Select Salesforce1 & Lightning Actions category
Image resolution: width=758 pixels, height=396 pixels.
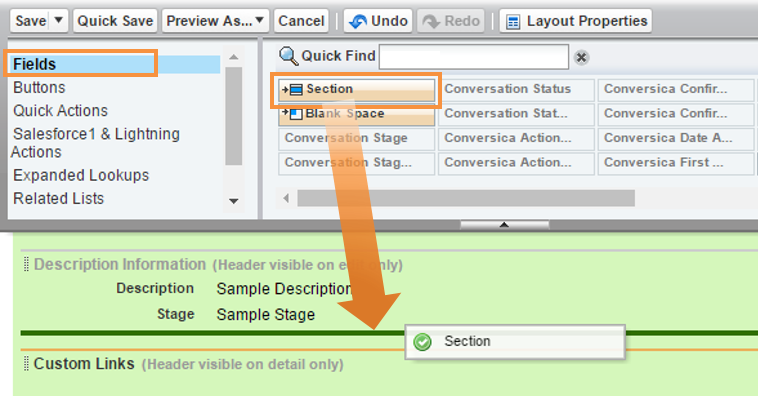(x=96, y=143)
